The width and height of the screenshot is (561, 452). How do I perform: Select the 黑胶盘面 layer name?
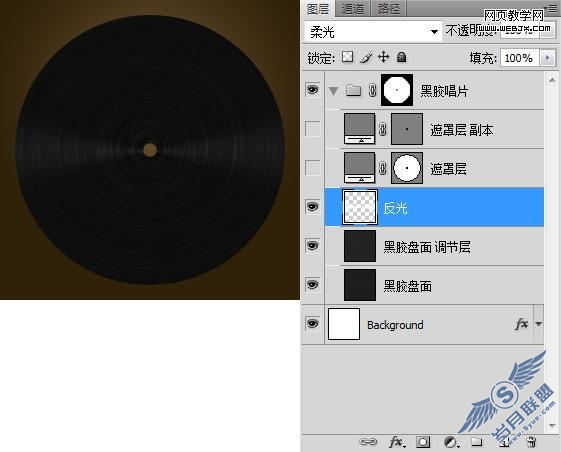tap(407, 286)
